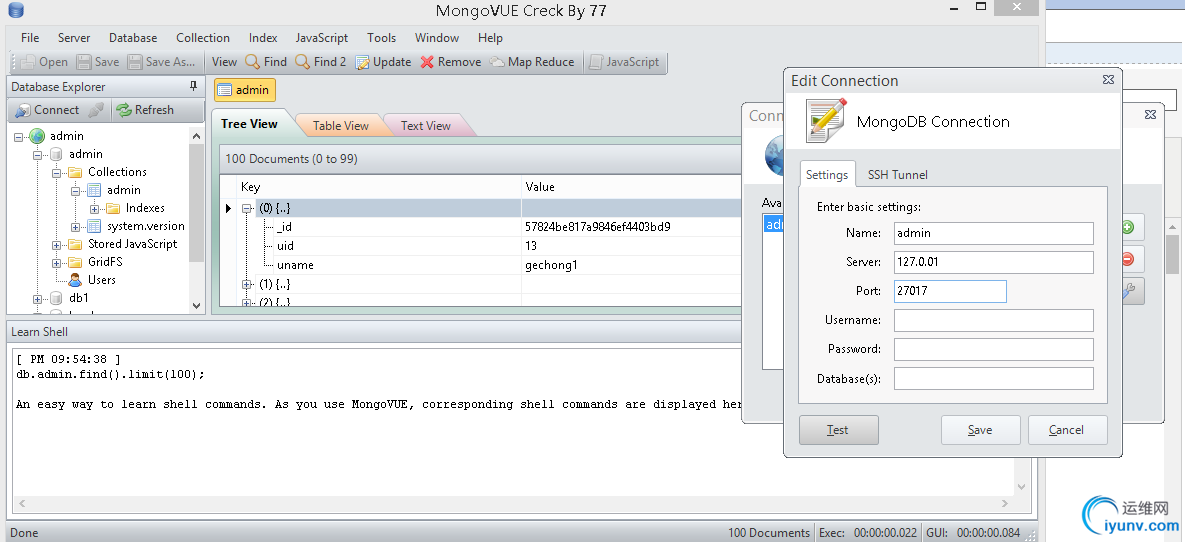
Task: Collapse document (0) in Tree View
Action: (x=246, y=209)
